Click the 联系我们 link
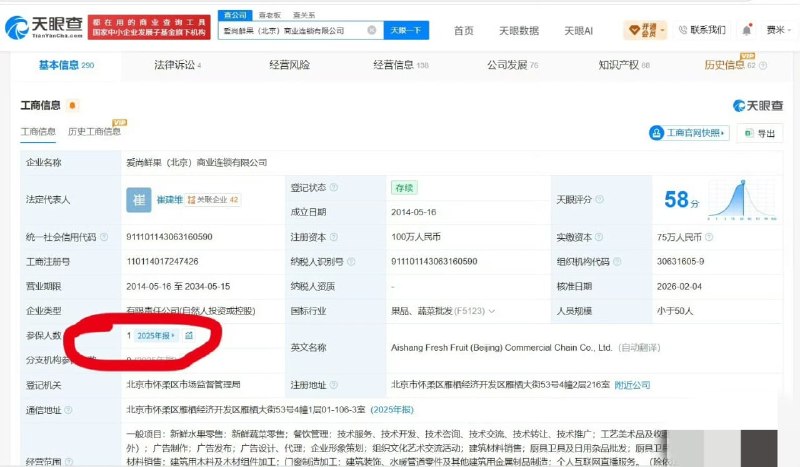 pos(702,30)
